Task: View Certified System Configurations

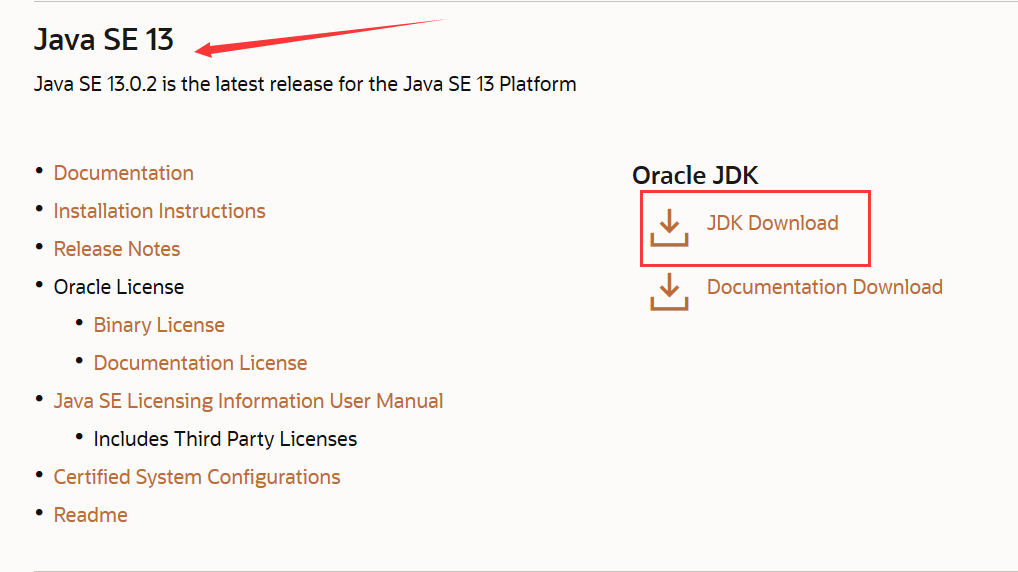Action: [197, 477]
